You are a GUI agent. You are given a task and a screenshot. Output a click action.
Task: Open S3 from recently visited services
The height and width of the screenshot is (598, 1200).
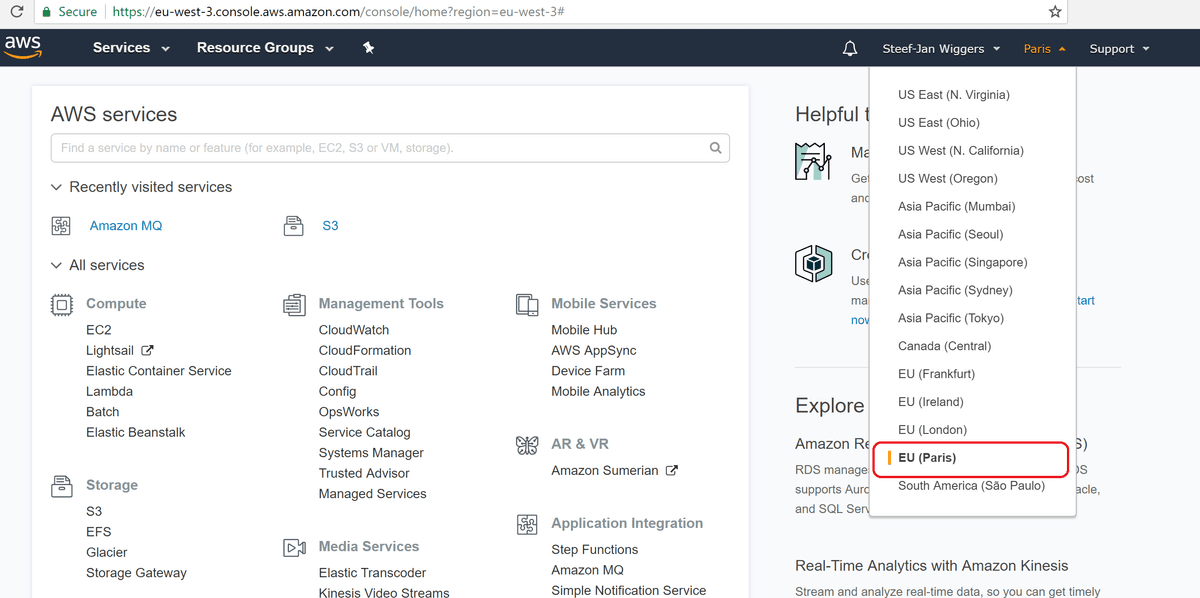pyautogui.click(x=330, y=226)
